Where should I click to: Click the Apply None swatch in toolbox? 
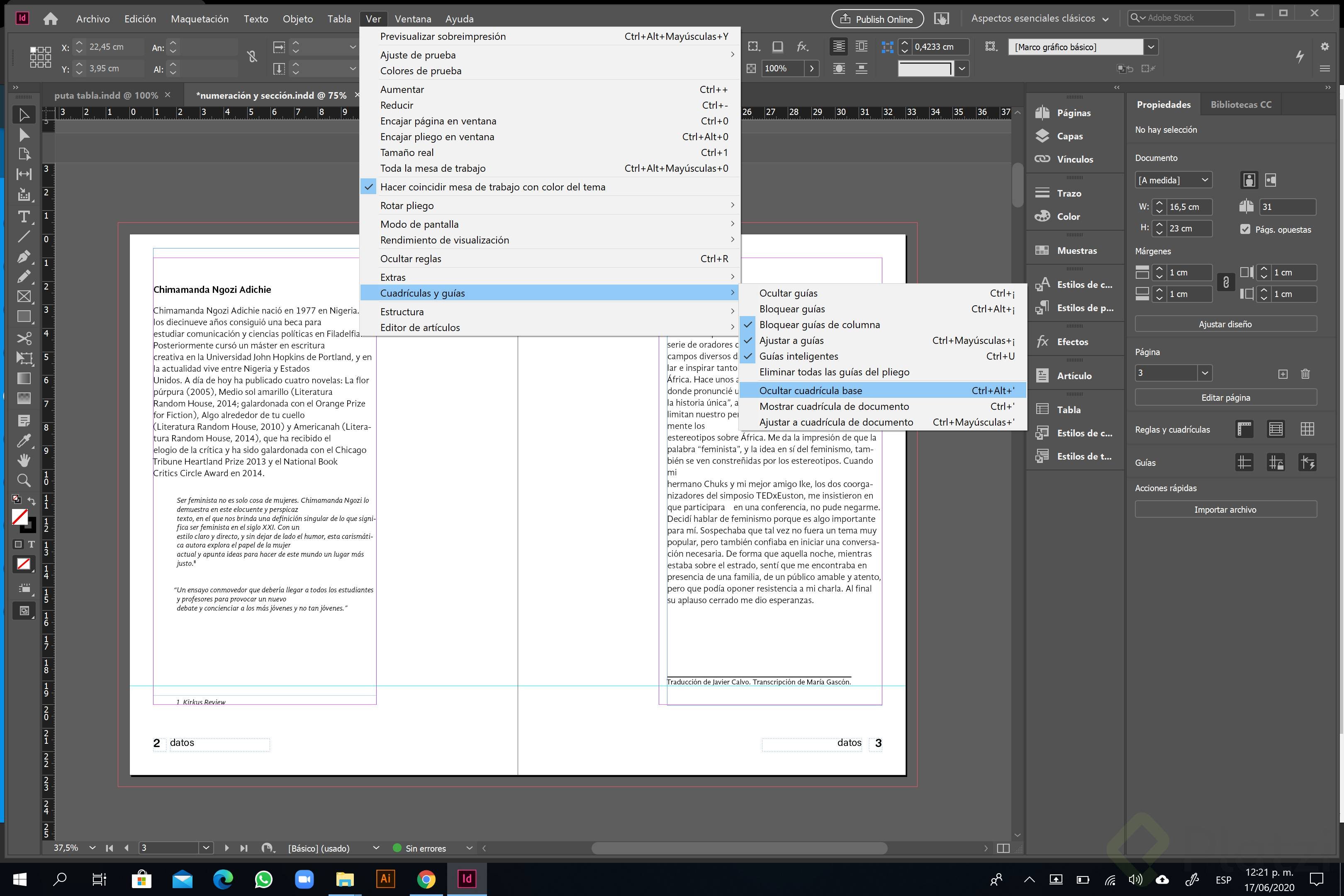tap(23, 564)
